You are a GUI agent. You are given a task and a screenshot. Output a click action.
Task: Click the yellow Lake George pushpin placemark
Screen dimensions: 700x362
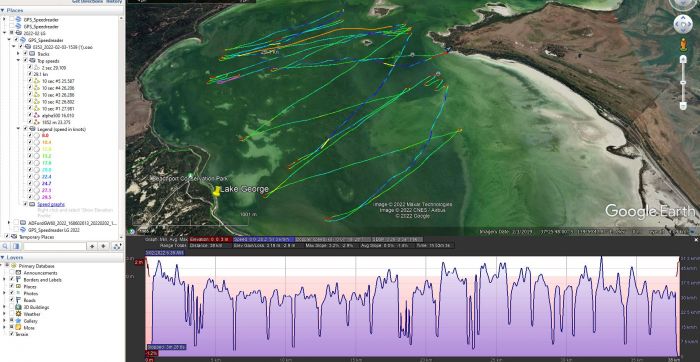click(x=217, y=191)
